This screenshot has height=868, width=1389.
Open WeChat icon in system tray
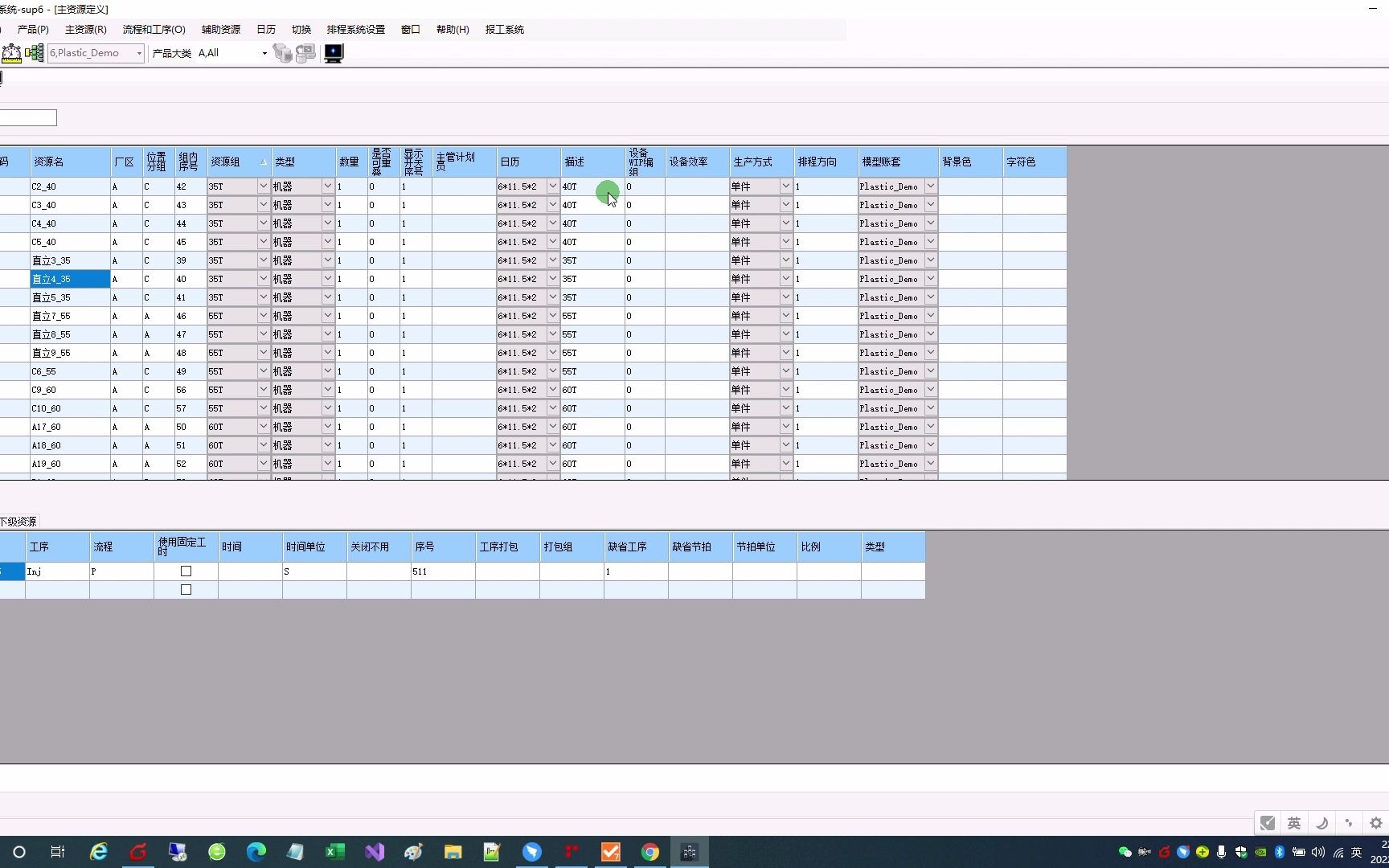coord(1125,852)
